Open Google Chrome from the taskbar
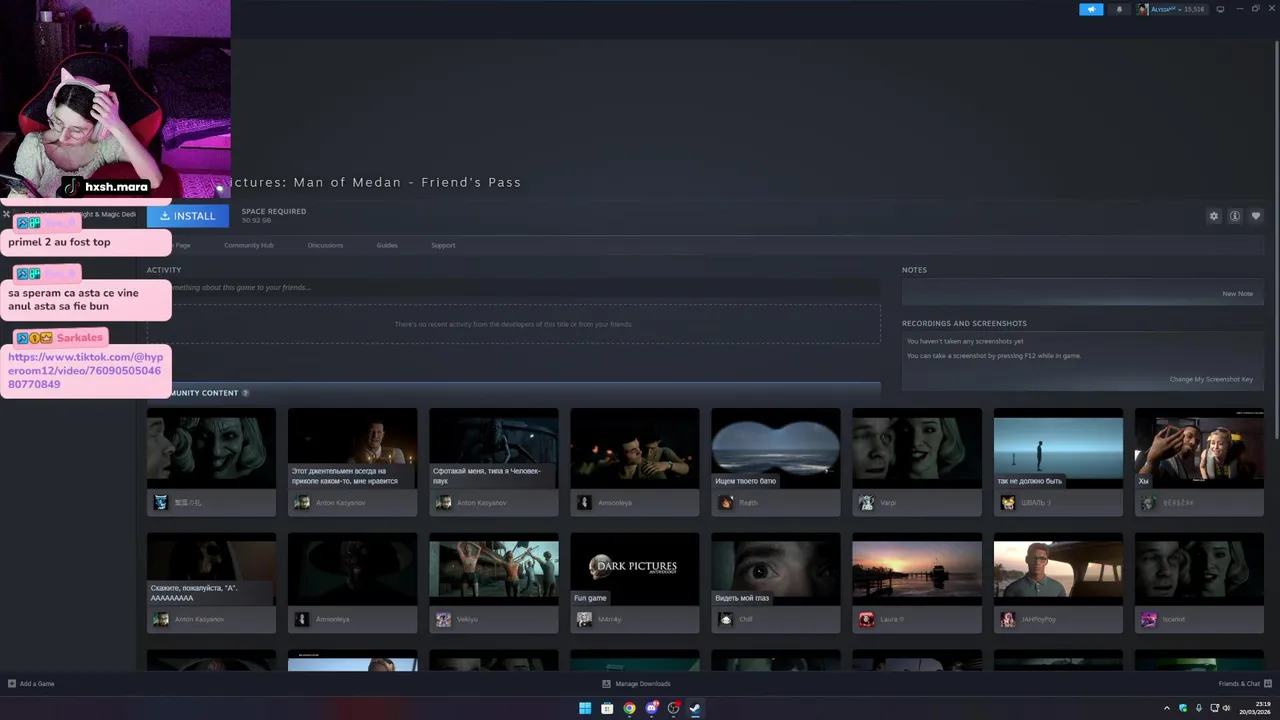The image size is (1280, 720). [x=629, y=708]
